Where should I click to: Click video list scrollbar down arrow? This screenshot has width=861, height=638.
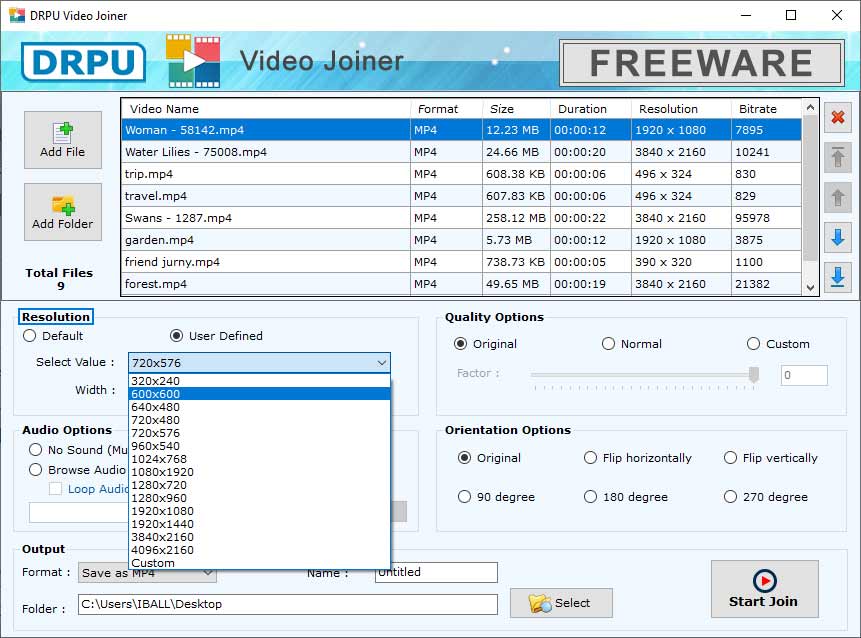click(810, 288)
